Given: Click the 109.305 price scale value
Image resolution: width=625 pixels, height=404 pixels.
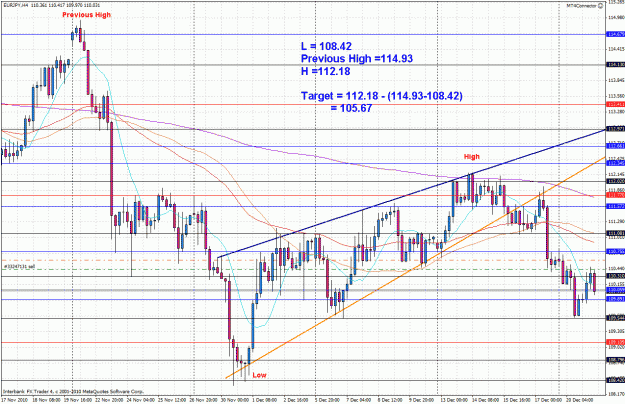Looking at the screenshot, I should 616,331.
